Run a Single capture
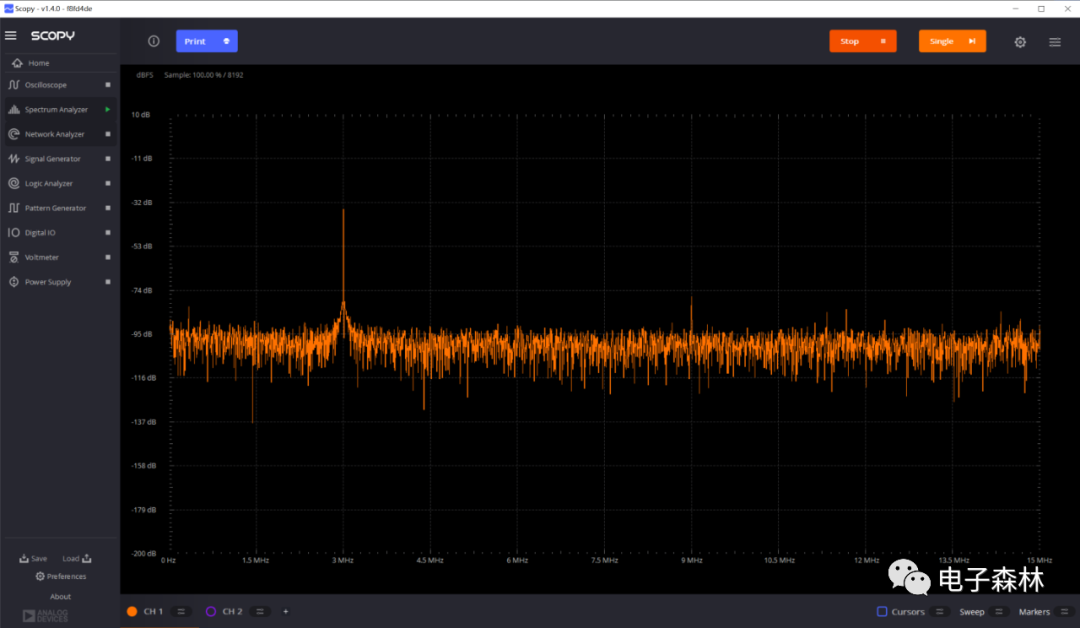The image size is (1080, 628). click(x=952, y=41)
